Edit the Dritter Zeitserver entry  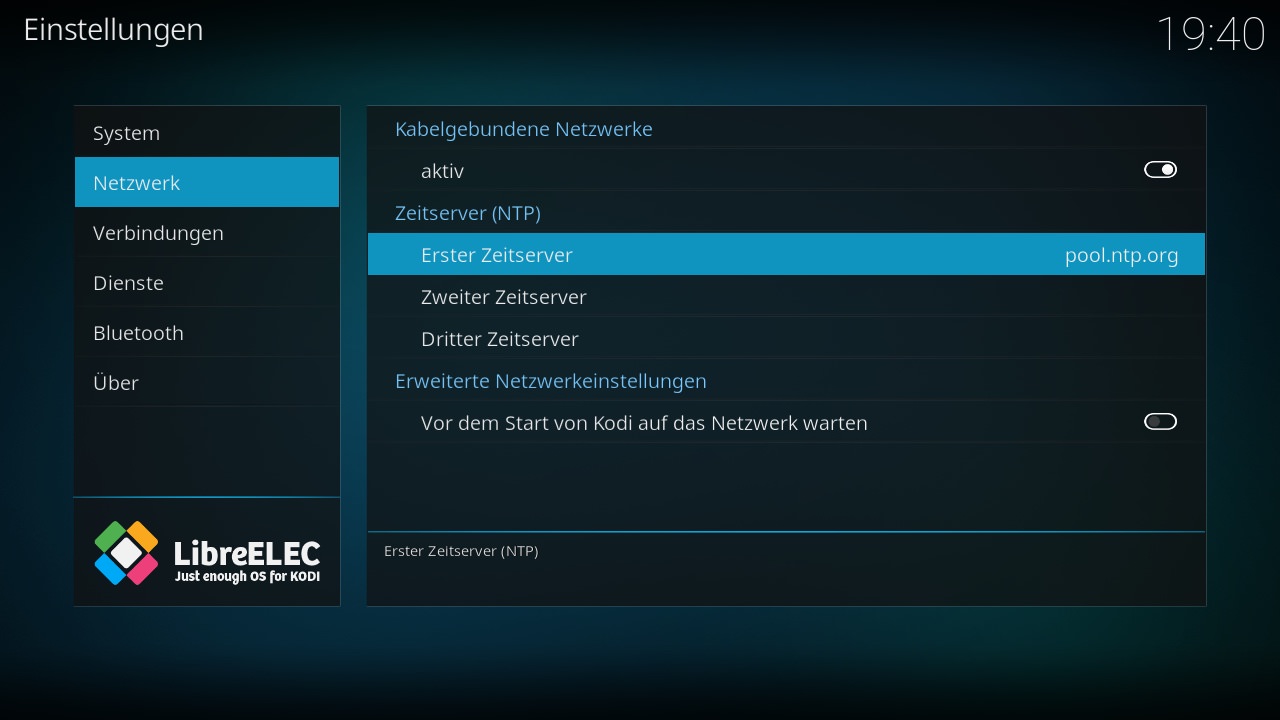click(x=786, y=338)
